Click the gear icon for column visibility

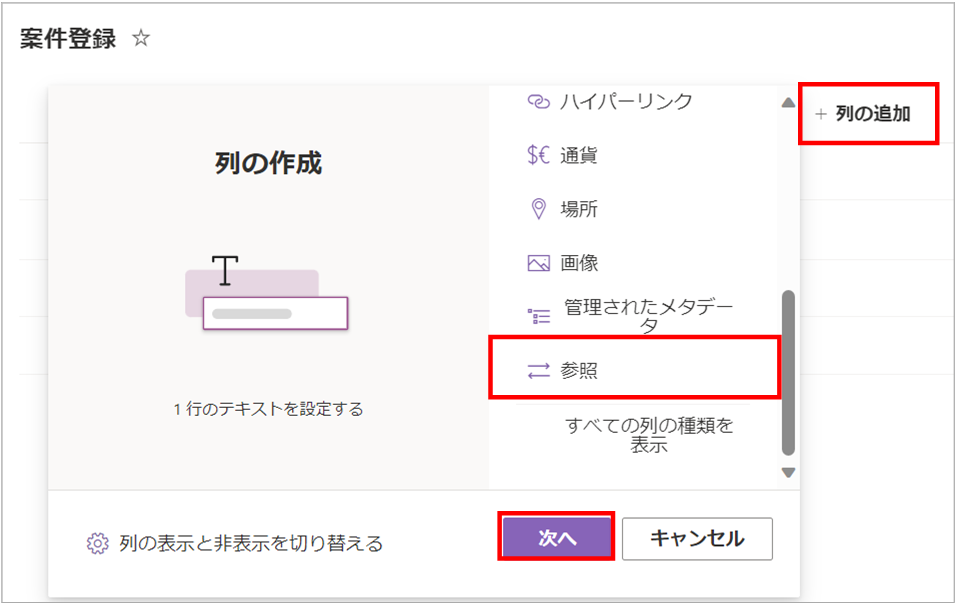[98, 543]
